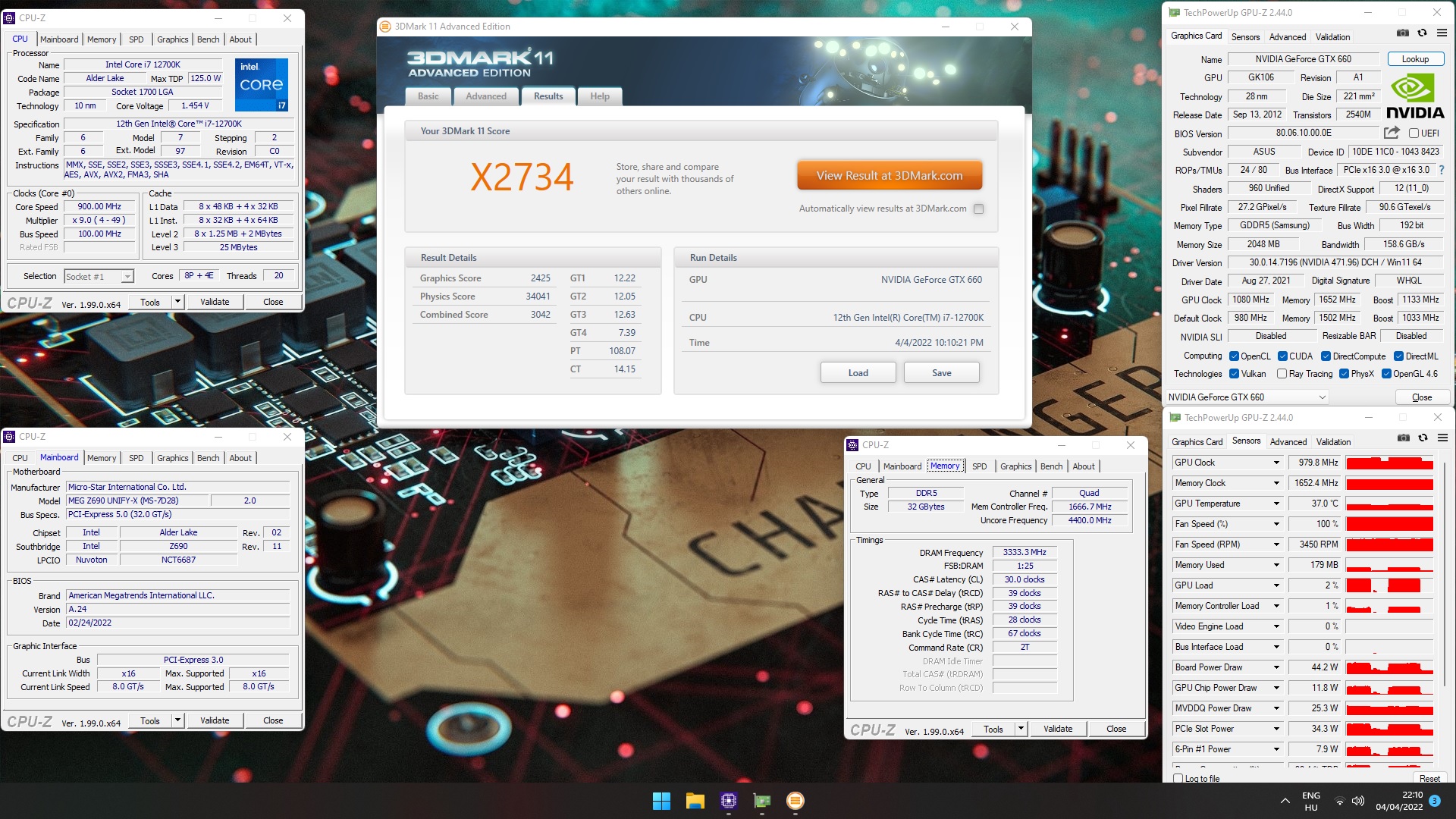The image size is (1456, 819).
Task: Open the Help tab in 3DMark 11
Action: 600,96
